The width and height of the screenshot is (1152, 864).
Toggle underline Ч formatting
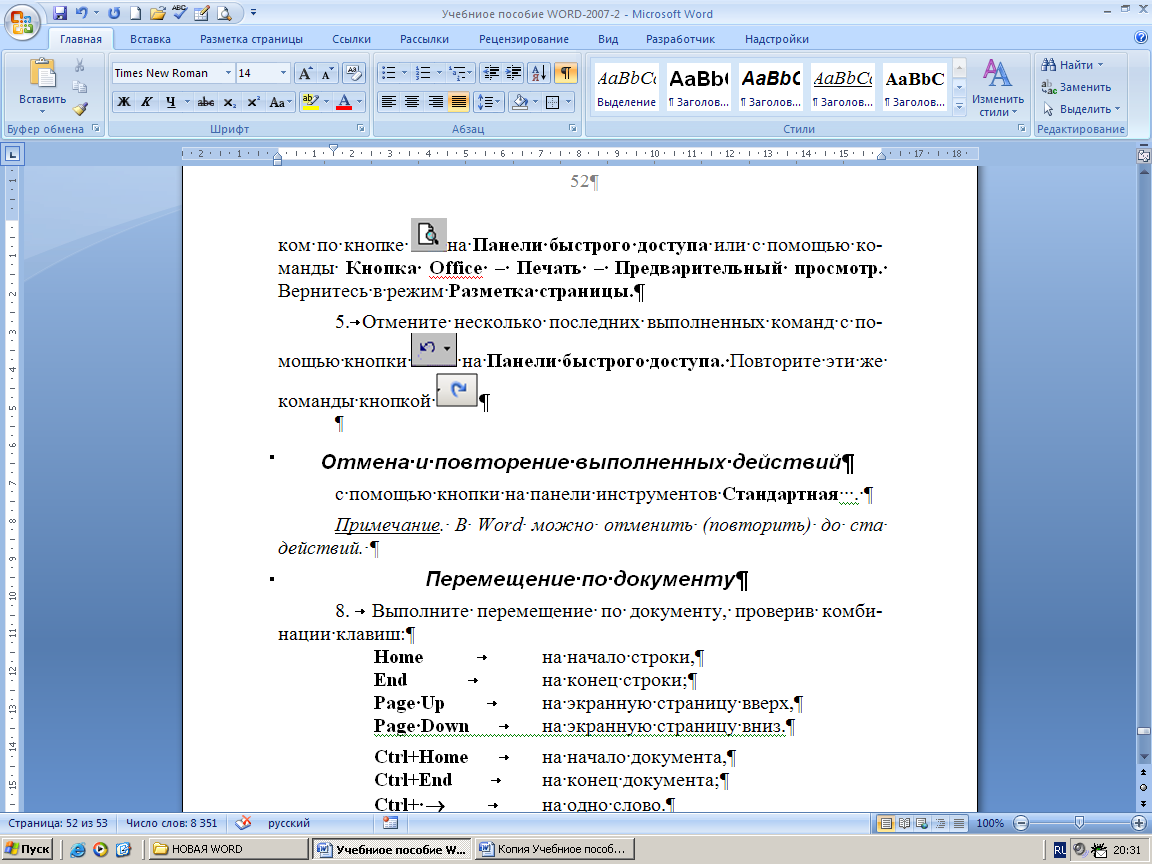point(170,102)
